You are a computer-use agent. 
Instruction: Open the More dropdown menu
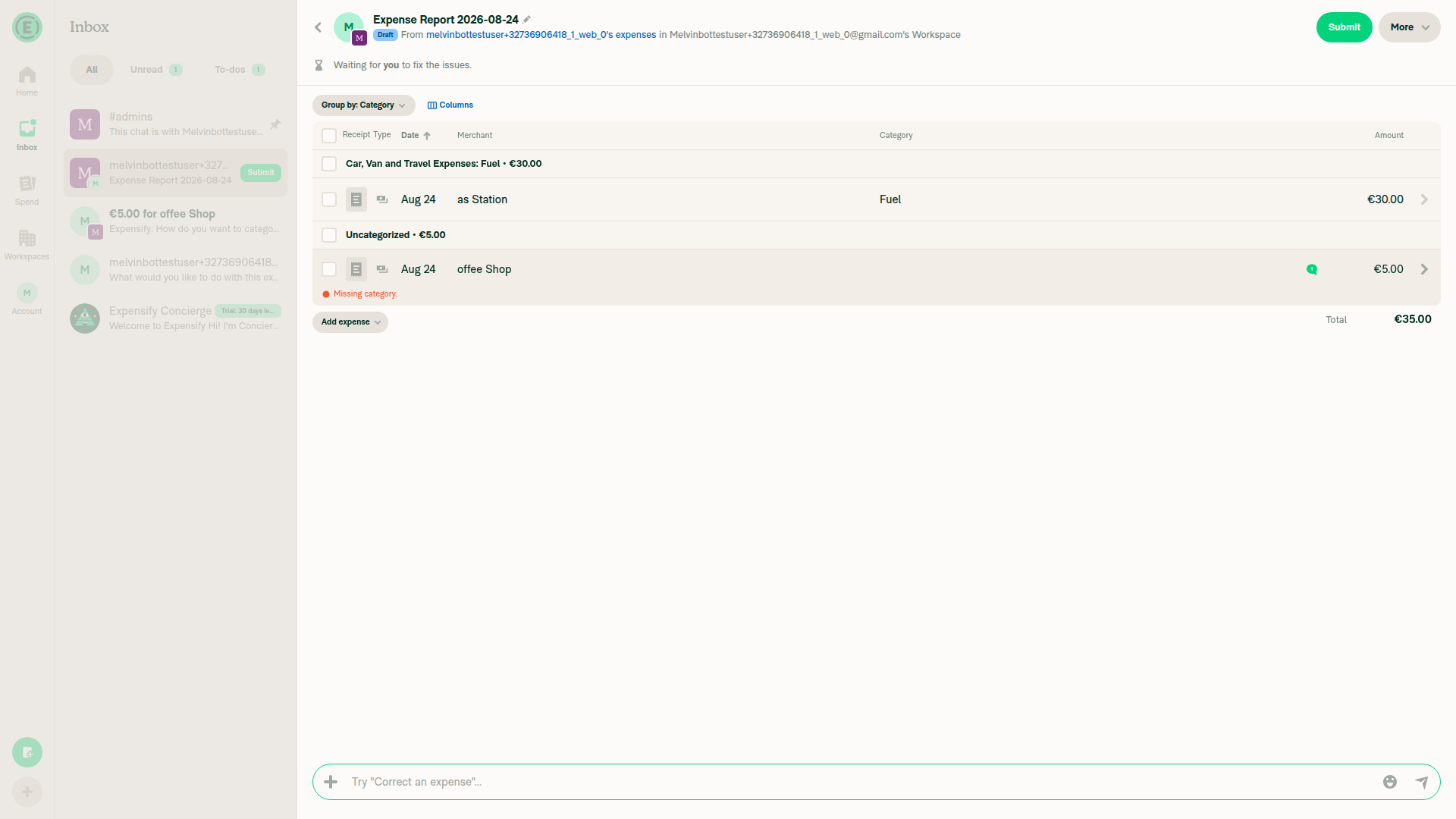tap(1409, 27)
